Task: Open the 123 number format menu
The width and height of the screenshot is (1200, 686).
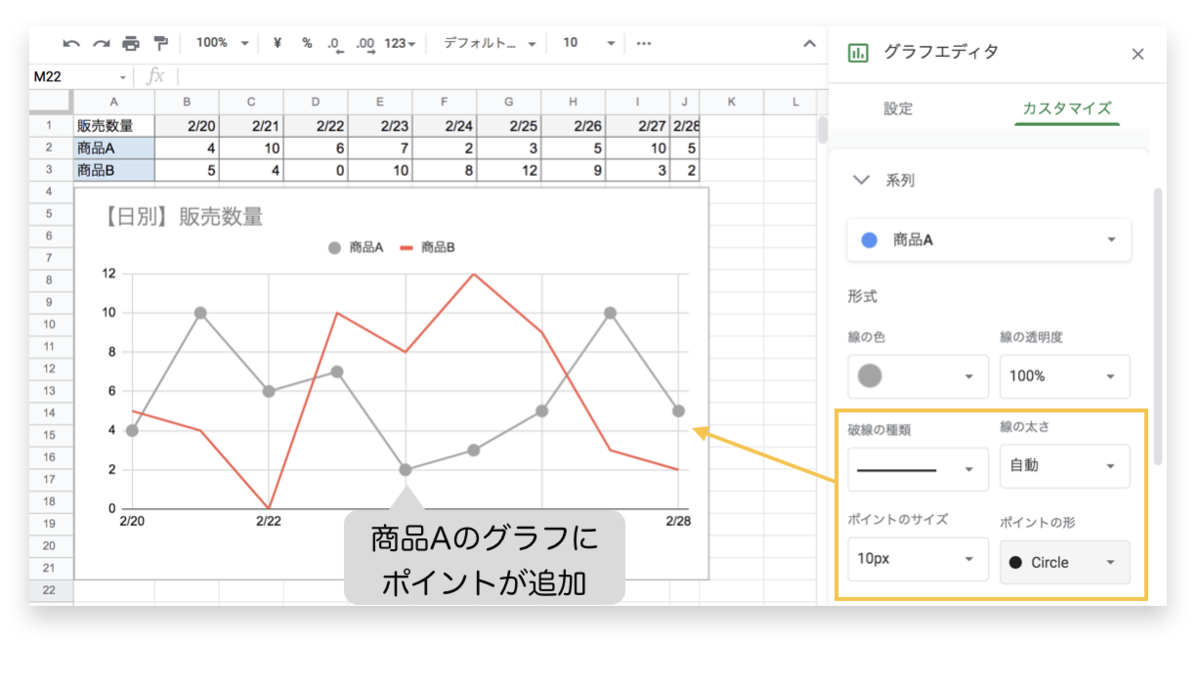Action: click(400, 43)
